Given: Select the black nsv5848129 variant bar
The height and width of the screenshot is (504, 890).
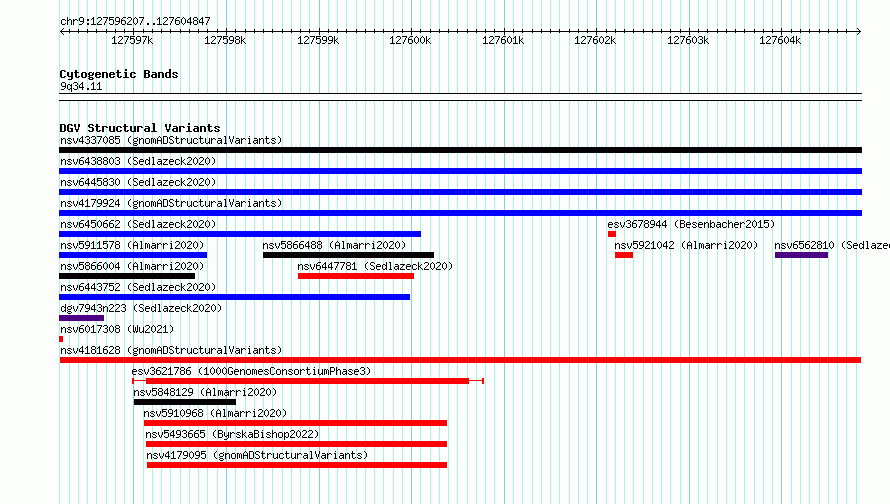Looking at the screenshot, I should tap(184, 402).
